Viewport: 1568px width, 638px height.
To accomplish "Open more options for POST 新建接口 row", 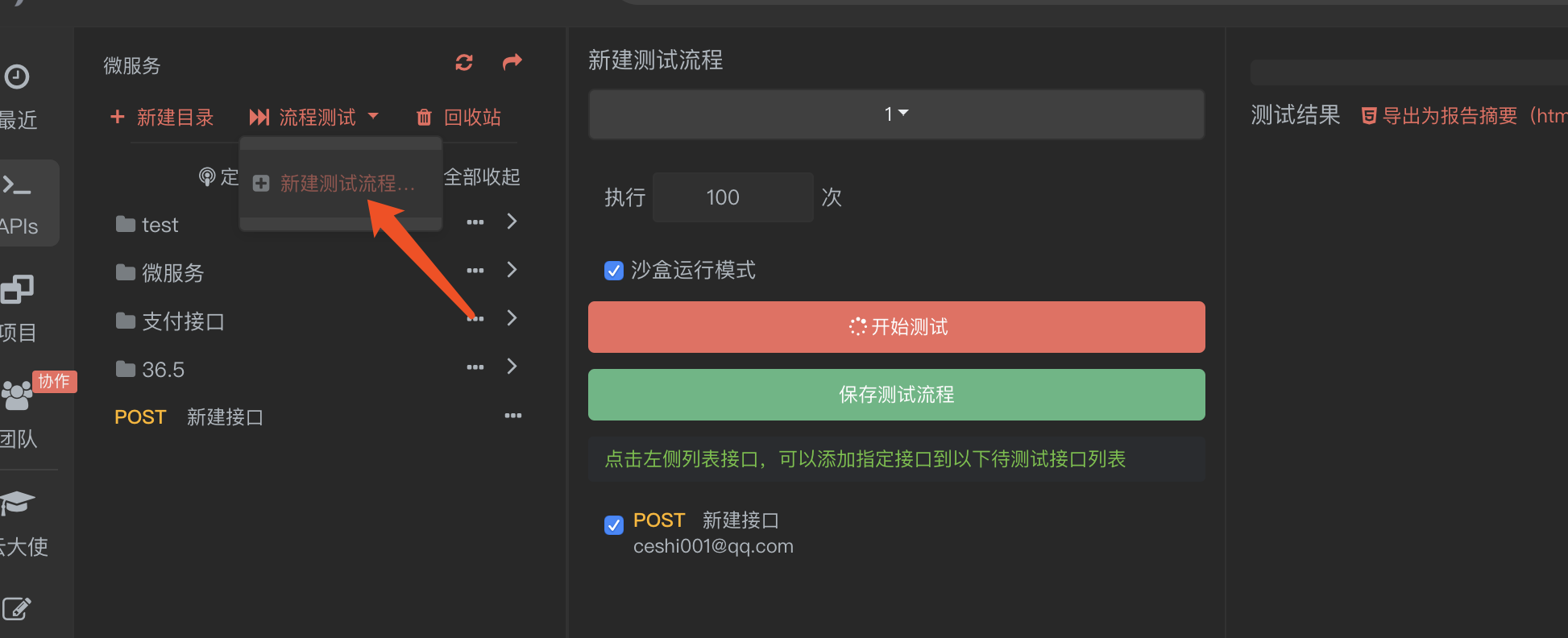I will pyautogui.click(x=513, y=416).
